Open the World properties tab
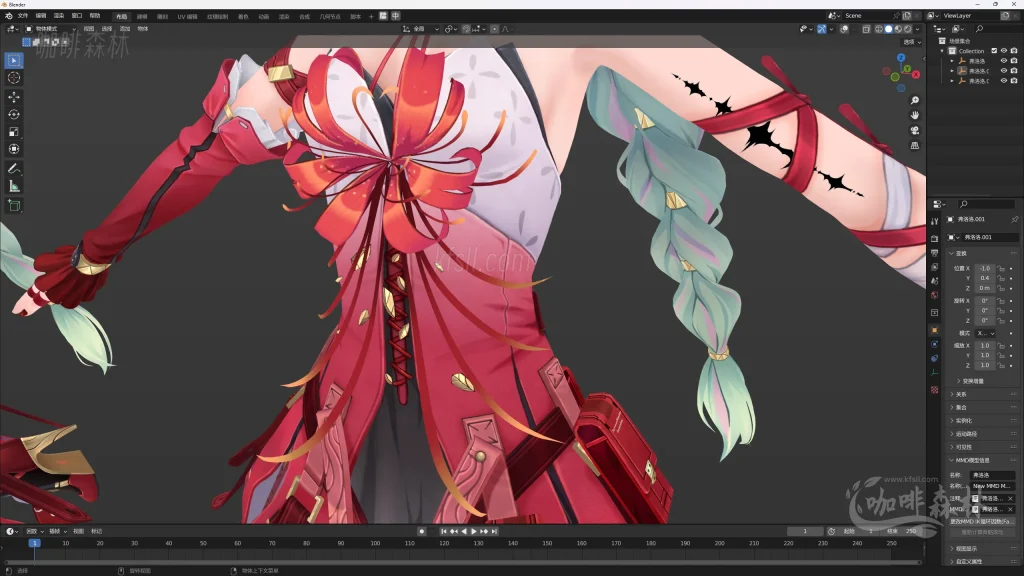Image resolution: width=1024 pixels, height=576 pixels. coord(935,295)
